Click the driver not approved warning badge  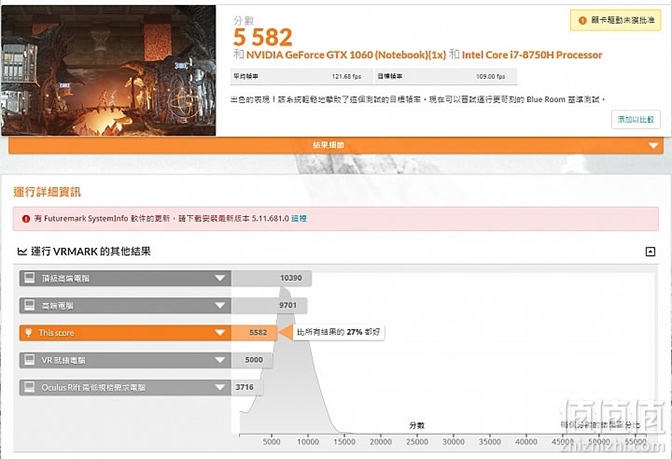615,20
